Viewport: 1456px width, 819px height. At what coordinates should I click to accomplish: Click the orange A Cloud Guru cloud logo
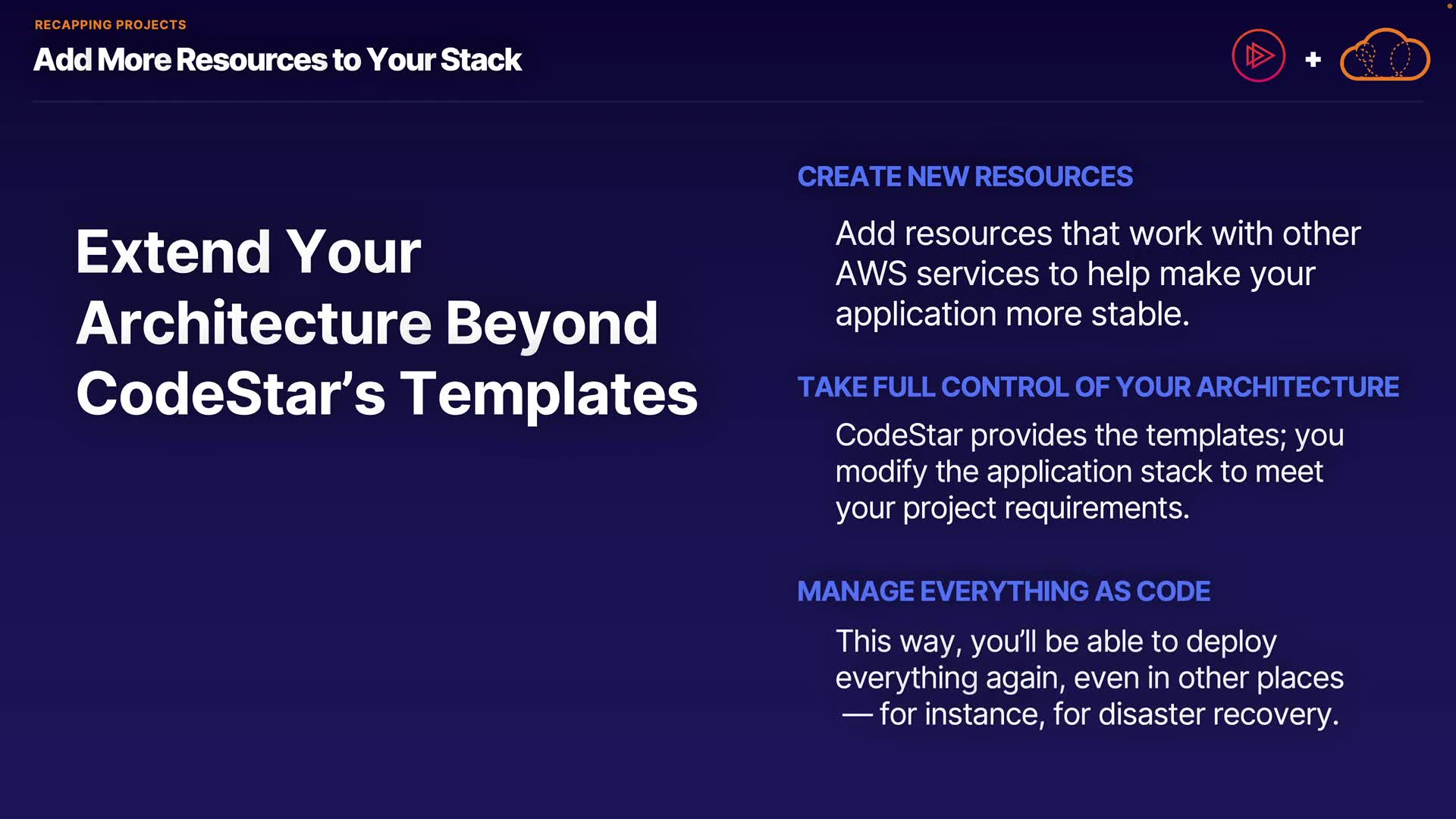pos(1385,56)
